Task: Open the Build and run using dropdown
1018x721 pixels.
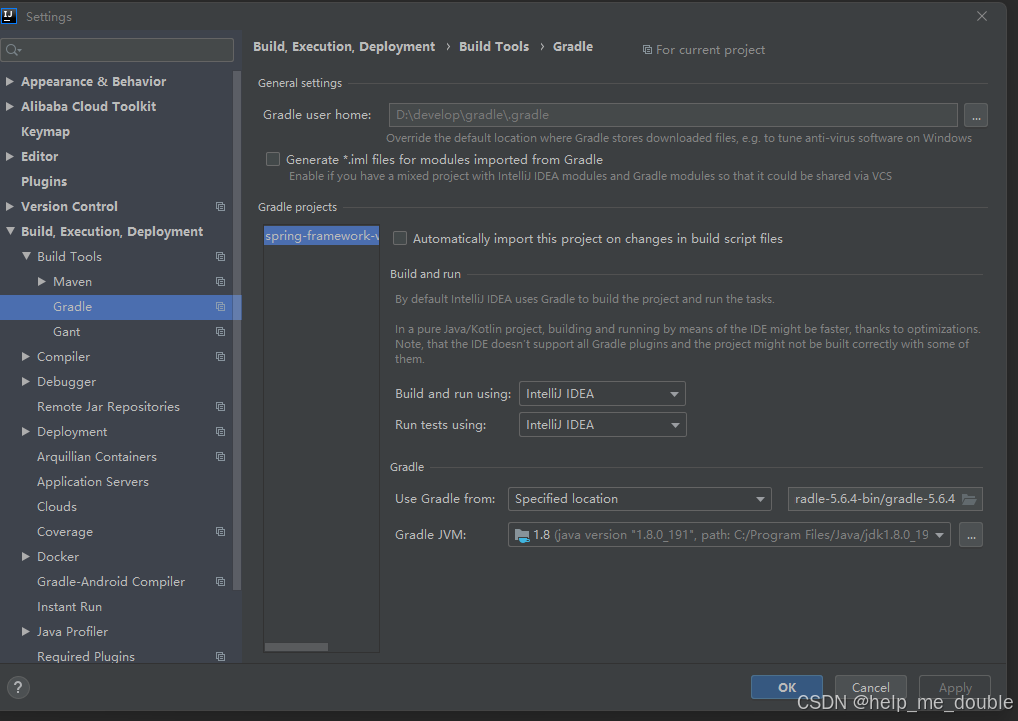Action: 602,394
